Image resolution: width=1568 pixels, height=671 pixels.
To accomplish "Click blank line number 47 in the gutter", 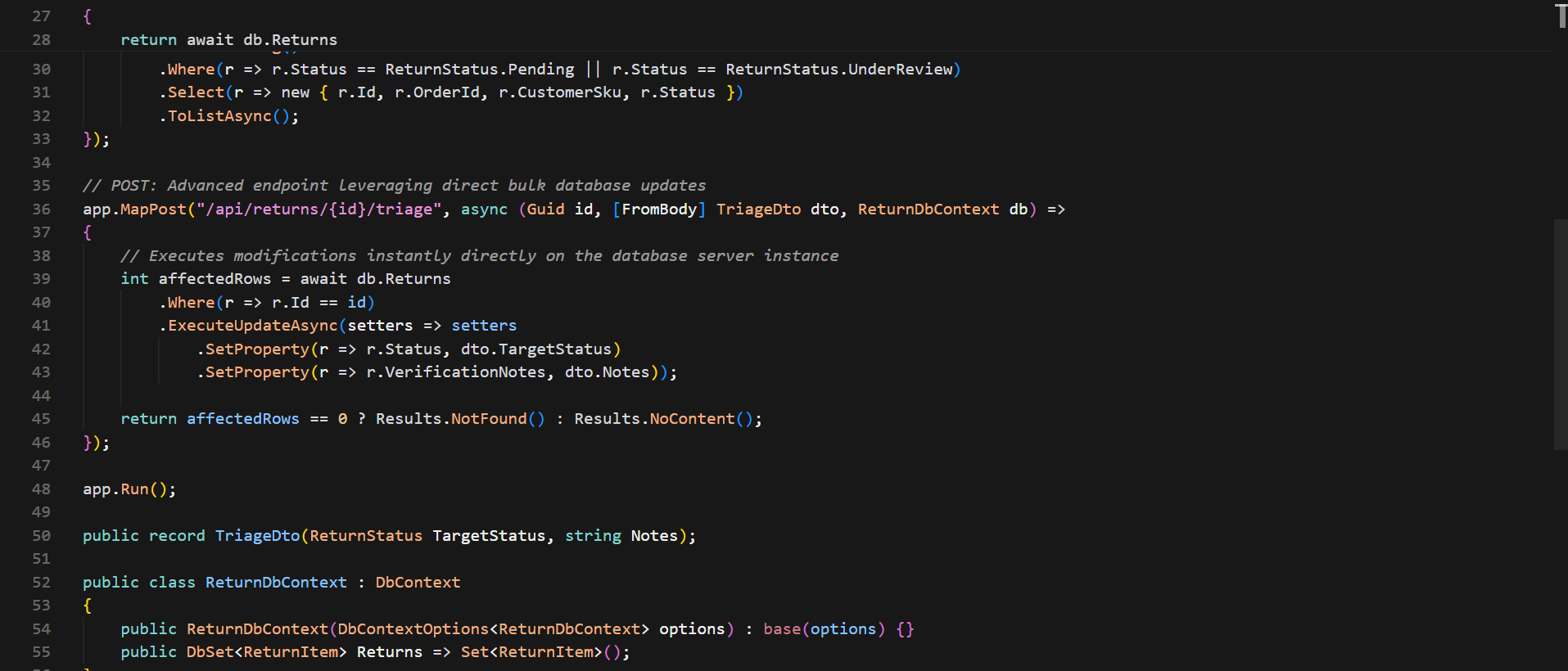I will click(x=41, y=466).
